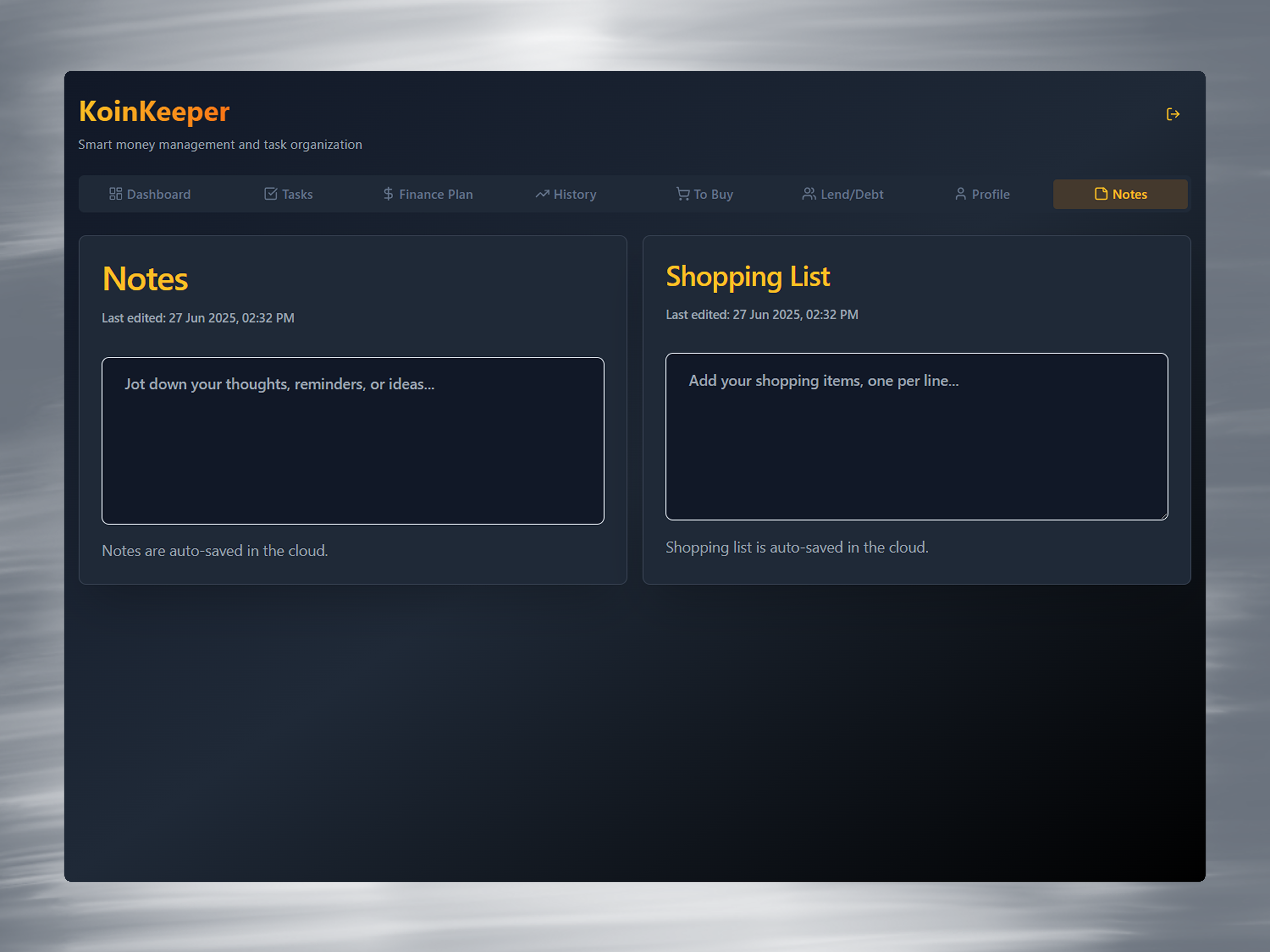Click the History trend arrow icon
The image size is (1270, 952).
542,194
